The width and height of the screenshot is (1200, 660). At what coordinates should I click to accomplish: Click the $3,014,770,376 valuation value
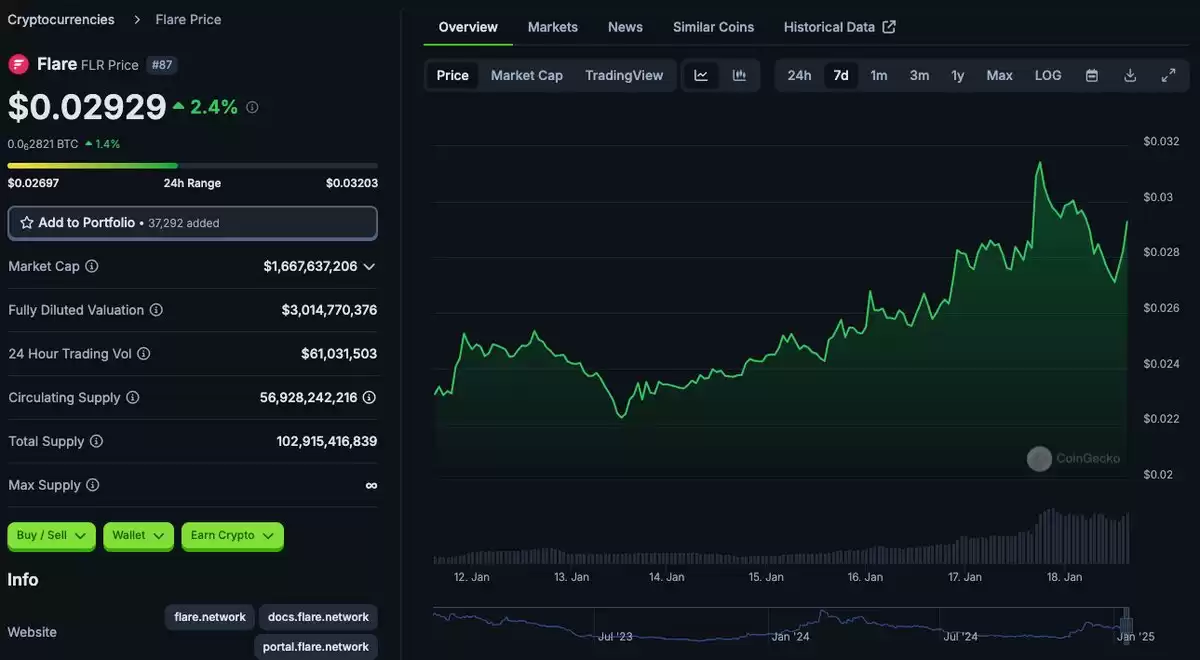[x=329, y=310]
